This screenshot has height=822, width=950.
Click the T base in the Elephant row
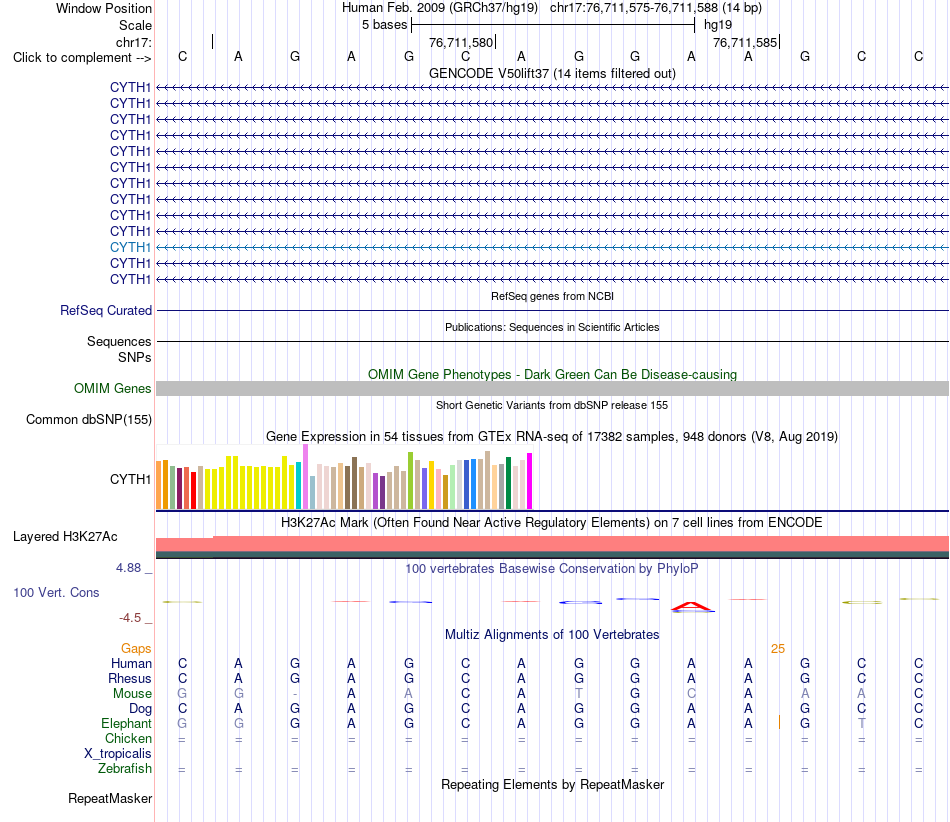coord(862,723)
